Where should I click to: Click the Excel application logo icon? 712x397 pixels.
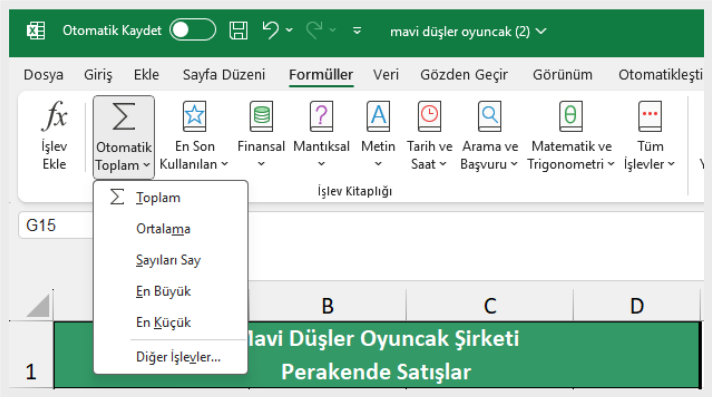[x=36, y=31]
